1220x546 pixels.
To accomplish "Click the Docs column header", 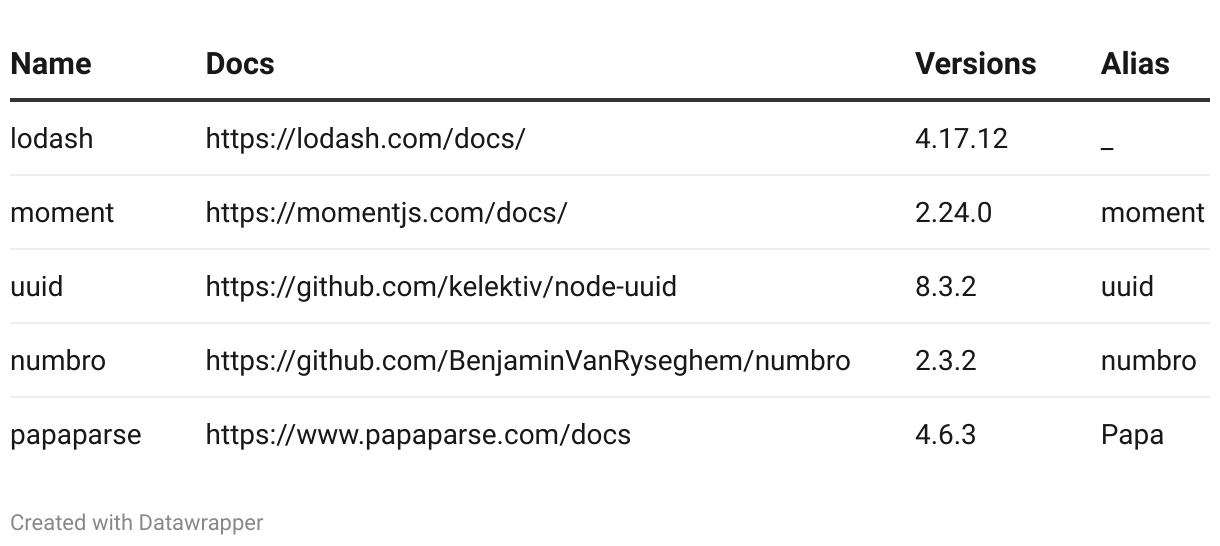I will pos(240,64).
